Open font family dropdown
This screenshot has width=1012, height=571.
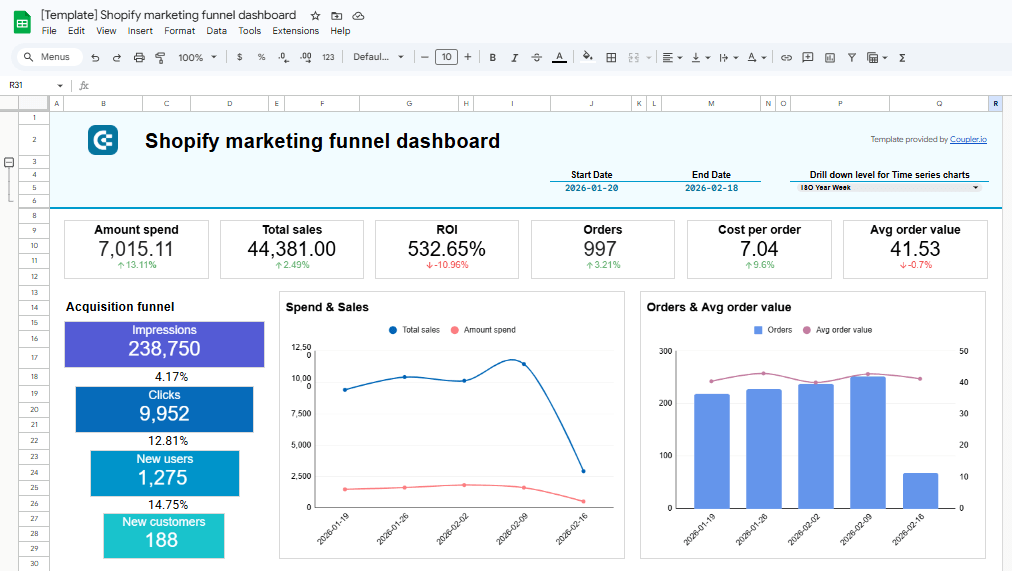(378, 57)
